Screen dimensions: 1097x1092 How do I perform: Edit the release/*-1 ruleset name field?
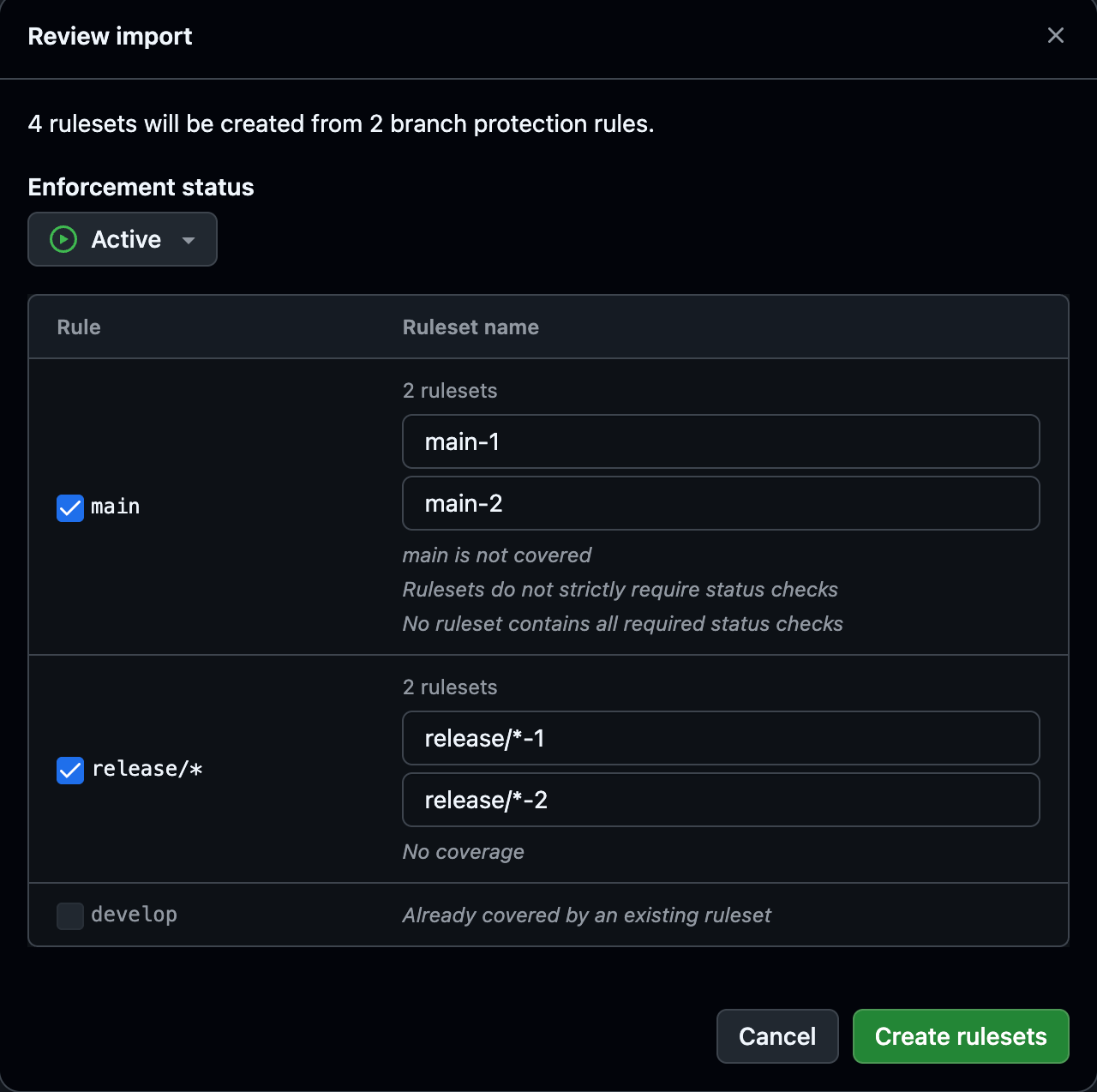pos(721,738)
